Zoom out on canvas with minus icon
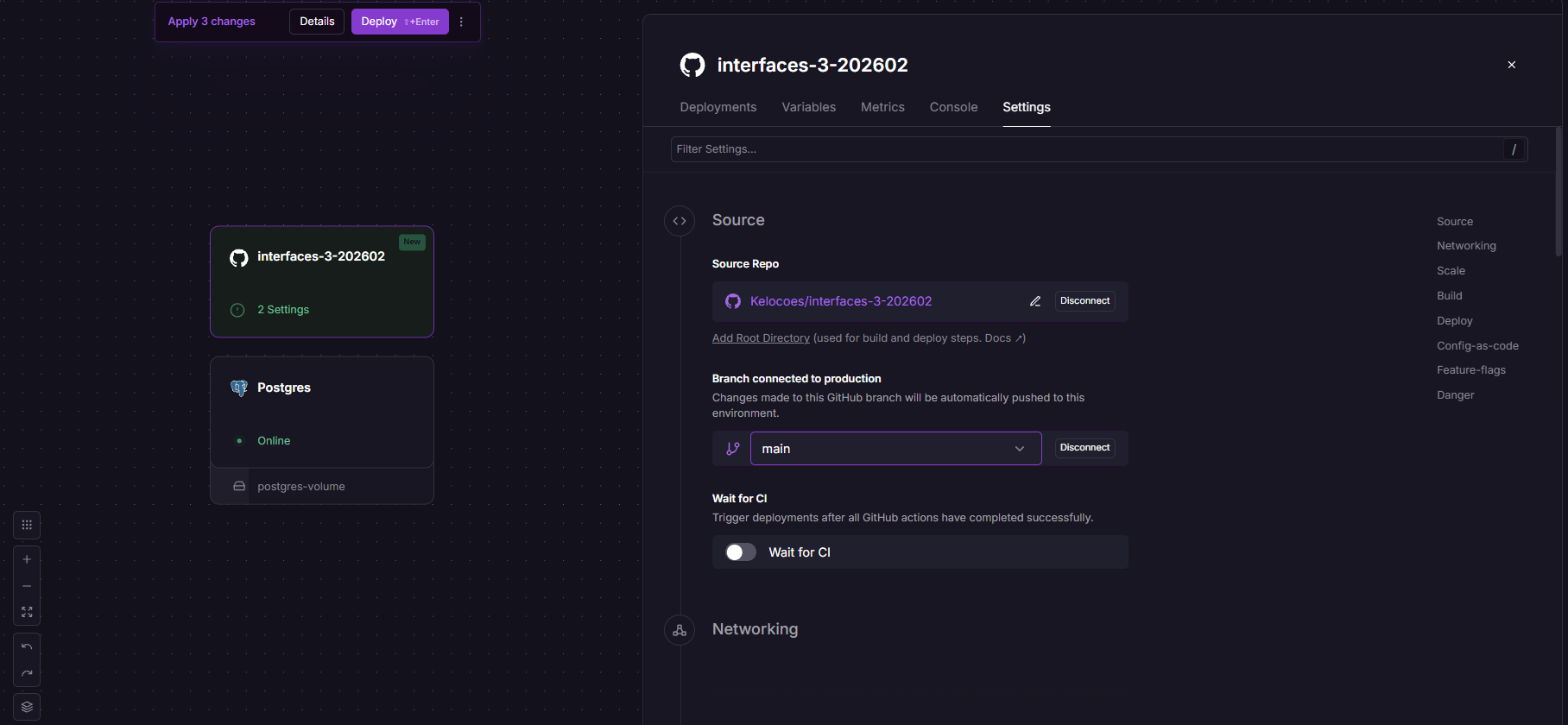 click(27, 586)
